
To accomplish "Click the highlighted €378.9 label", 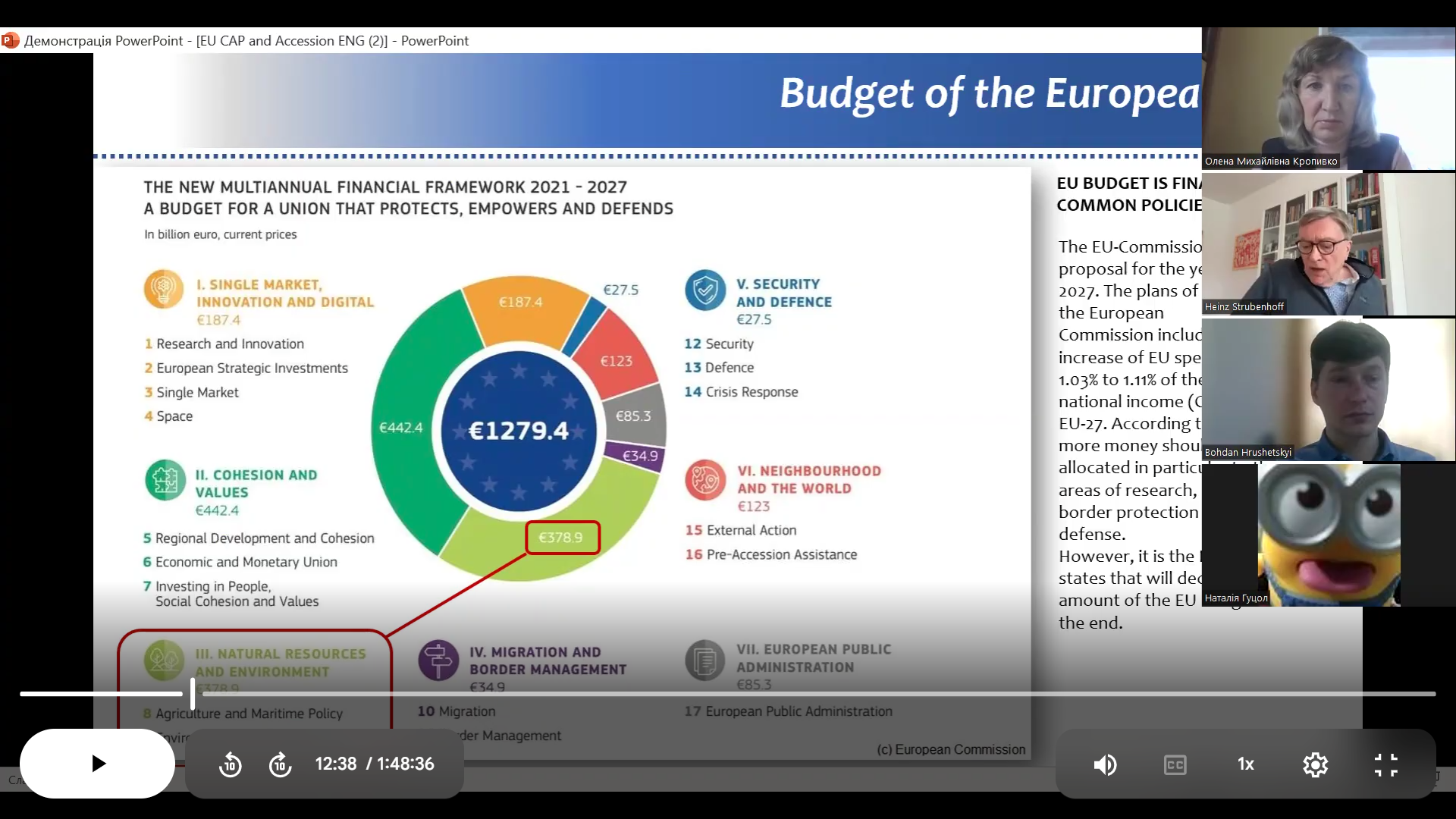I will 562,538.
